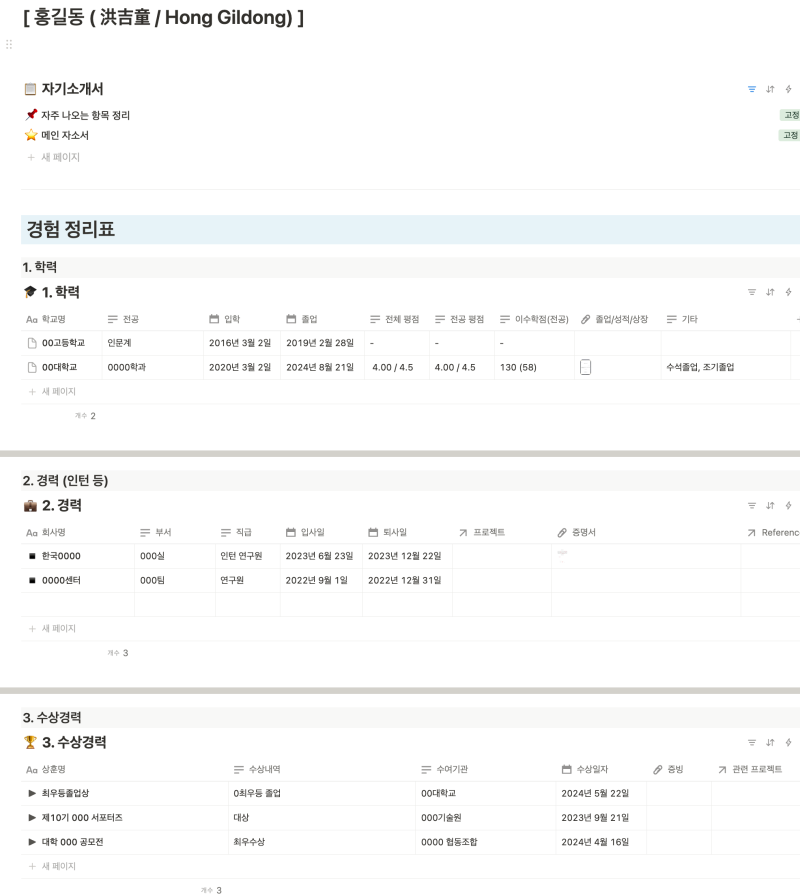Click the 개수 3 count under 경력 table
Image resolution: width=800 pixels, height=896 pixels.
(x=118, y=653)
